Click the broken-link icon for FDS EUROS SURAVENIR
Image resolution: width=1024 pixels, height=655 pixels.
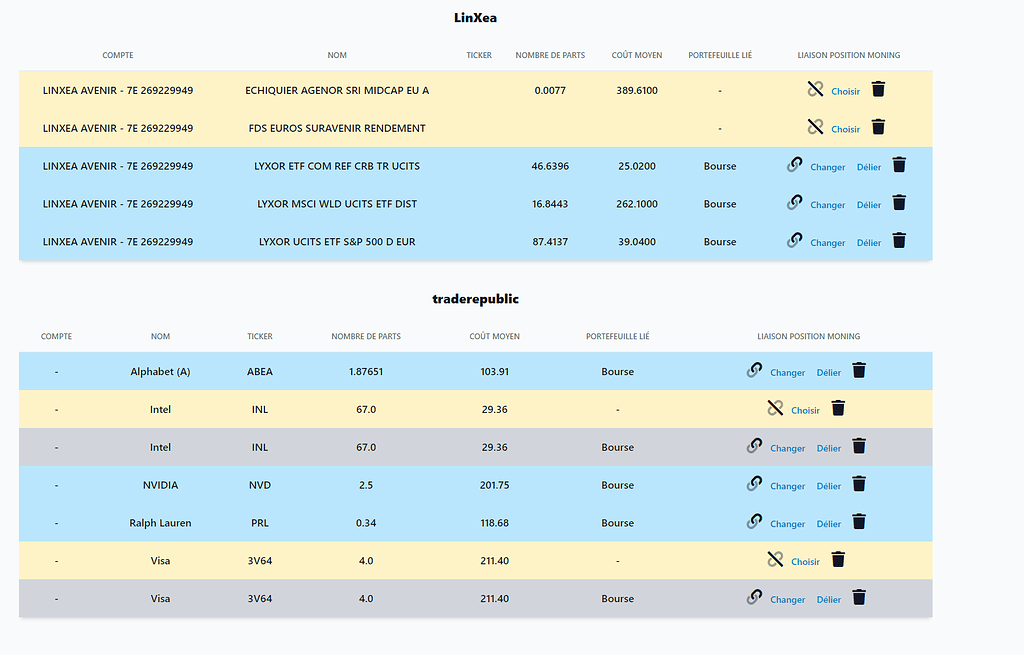[815, 127]
